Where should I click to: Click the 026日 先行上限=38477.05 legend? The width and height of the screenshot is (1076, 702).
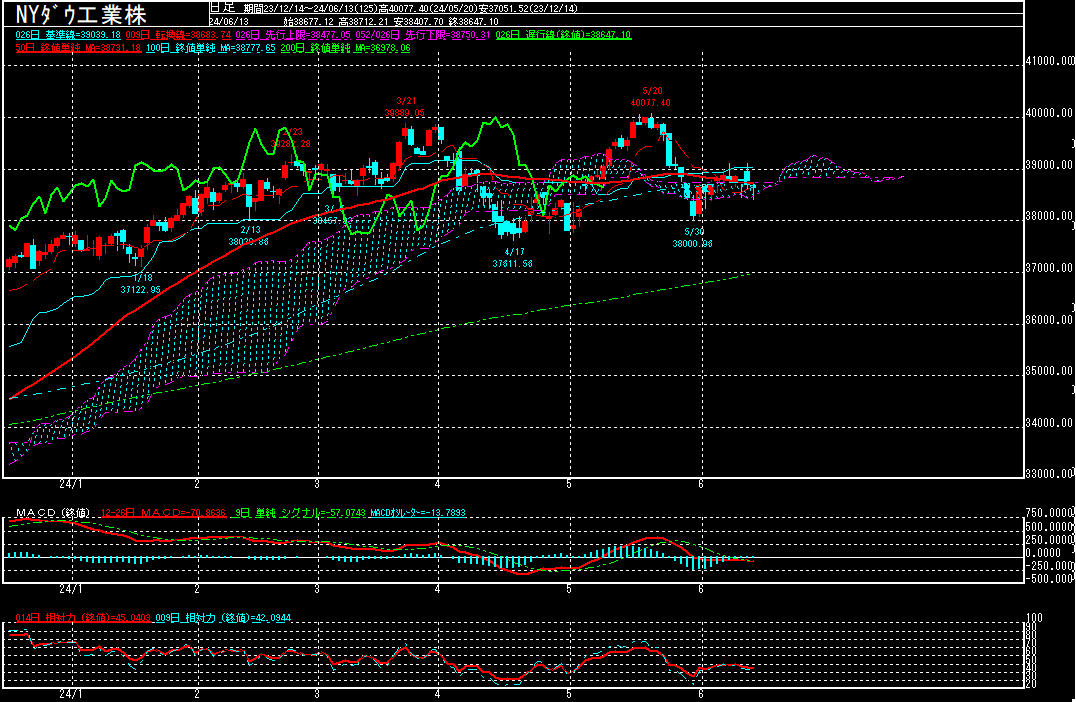293,34
